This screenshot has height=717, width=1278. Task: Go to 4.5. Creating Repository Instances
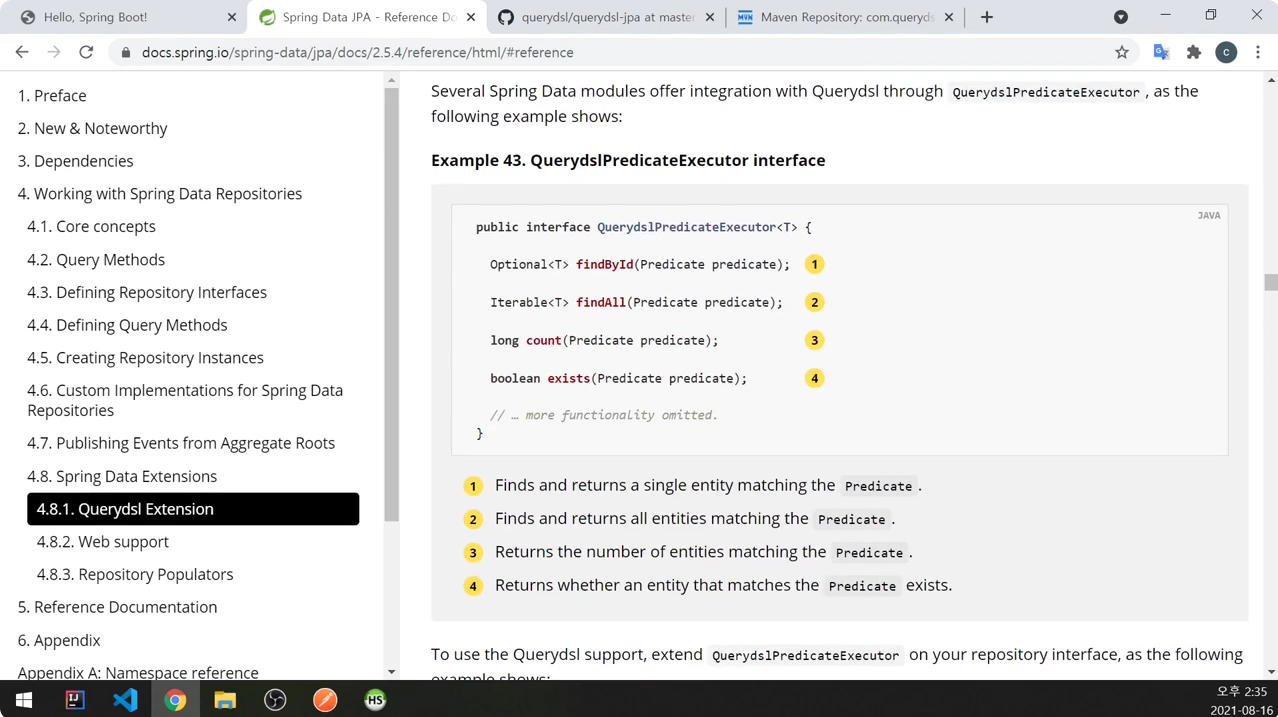tap(145, 358)
